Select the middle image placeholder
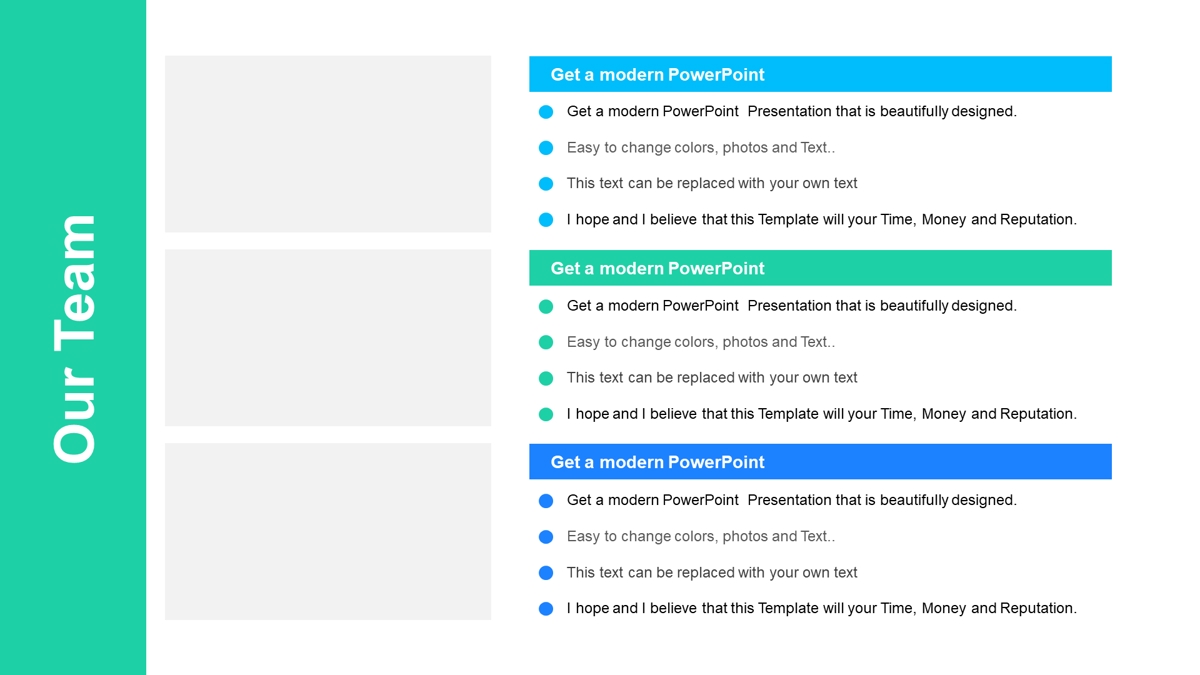 tap(328, 338)
